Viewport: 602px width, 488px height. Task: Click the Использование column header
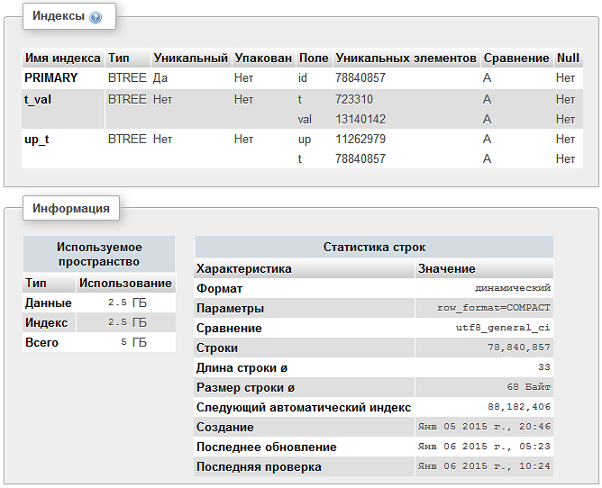[126, 283]
